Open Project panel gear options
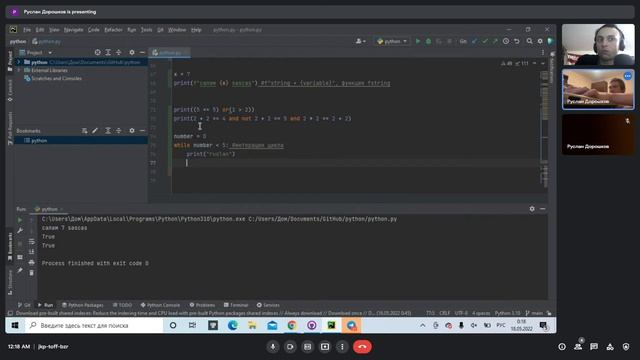The width and height of the screenshot is (640, 360). point(132,52)
